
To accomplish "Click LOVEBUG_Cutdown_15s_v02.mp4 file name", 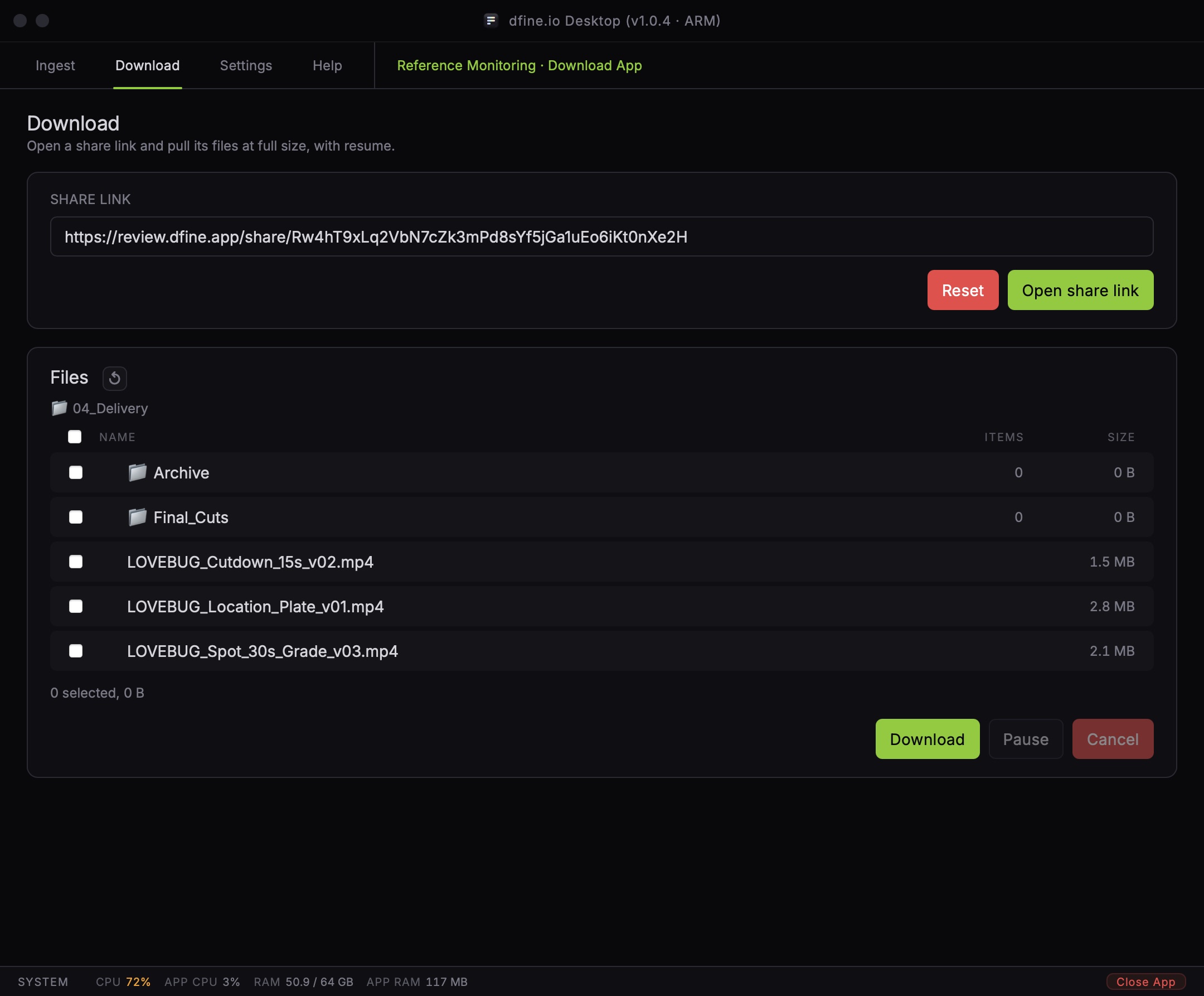I will (250, 562).
